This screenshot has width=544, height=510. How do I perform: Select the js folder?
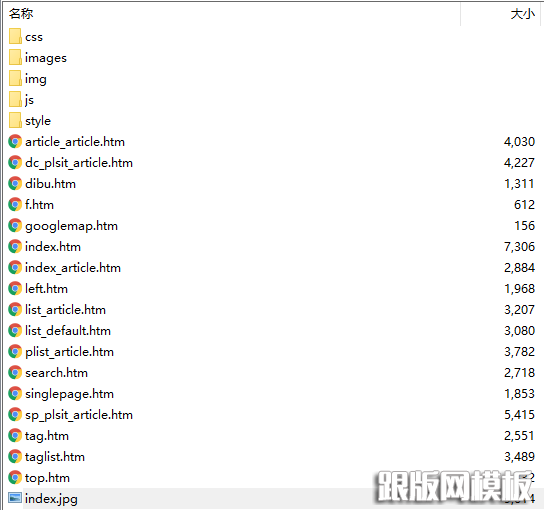coord(29,100)
